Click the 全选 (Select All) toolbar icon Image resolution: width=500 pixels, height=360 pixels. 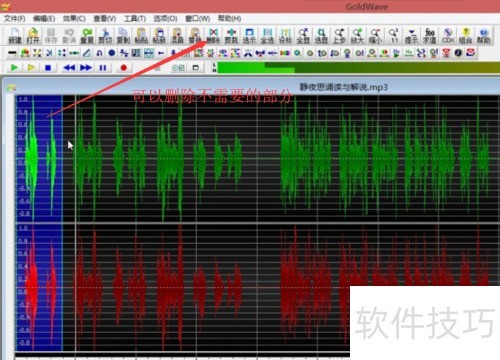[267, 36]
